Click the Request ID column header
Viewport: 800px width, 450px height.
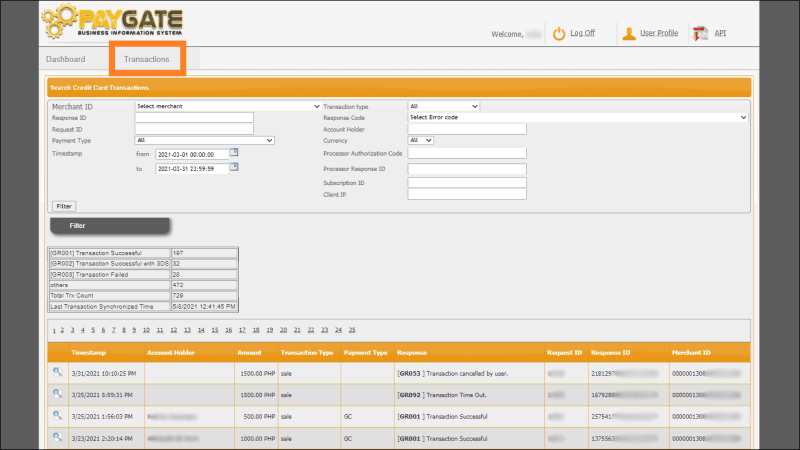click(x=564, y=353)
